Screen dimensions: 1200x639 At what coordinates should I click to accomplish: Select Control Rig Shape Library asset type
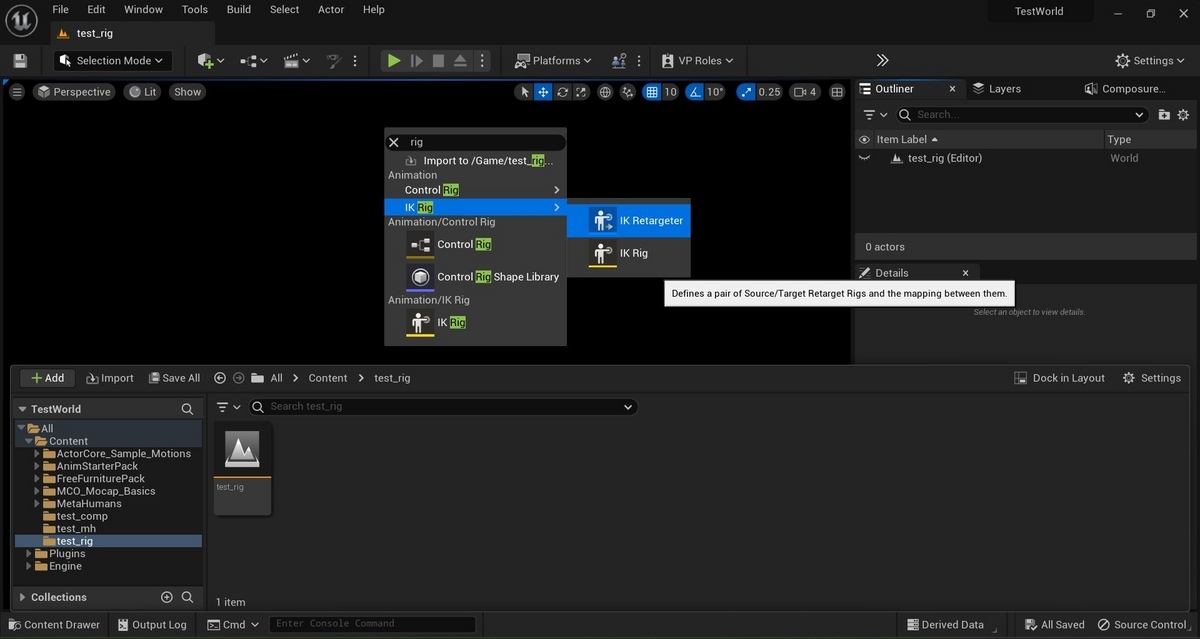pos(476,277)
